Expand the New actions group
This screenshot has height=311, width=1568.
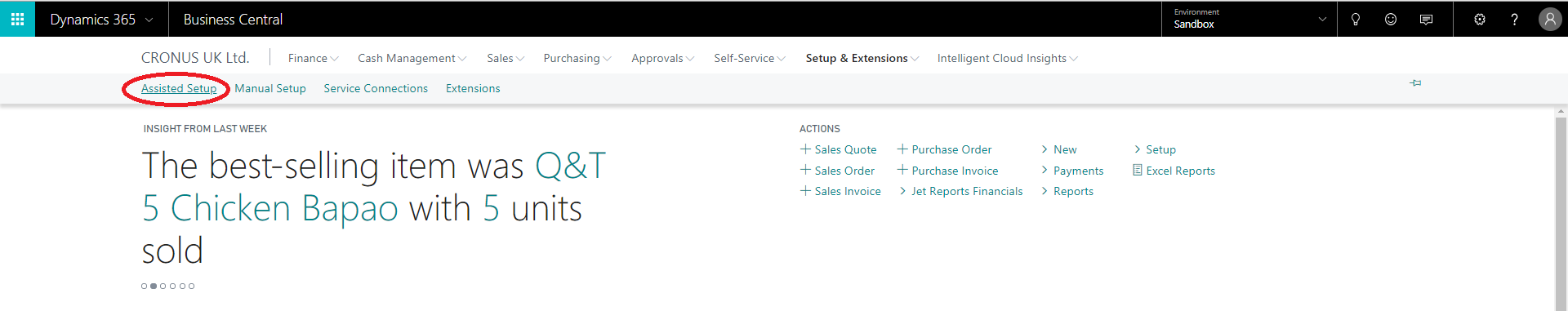pyautogui.click(x=1059, y=149)
